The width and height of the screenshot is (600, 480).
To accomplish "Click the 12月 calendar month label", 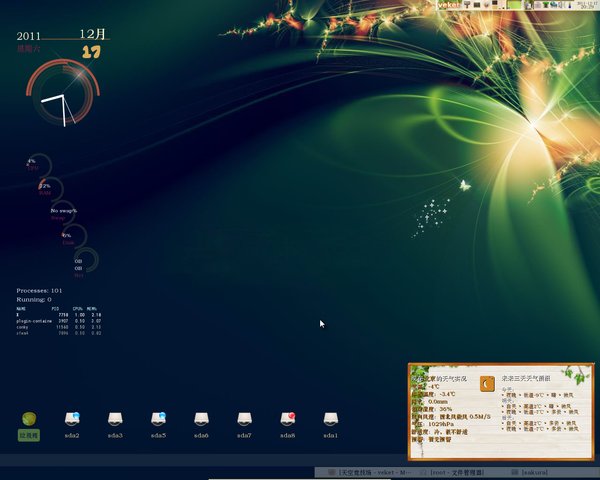I will pyautogui.click(x=93, y=34).
